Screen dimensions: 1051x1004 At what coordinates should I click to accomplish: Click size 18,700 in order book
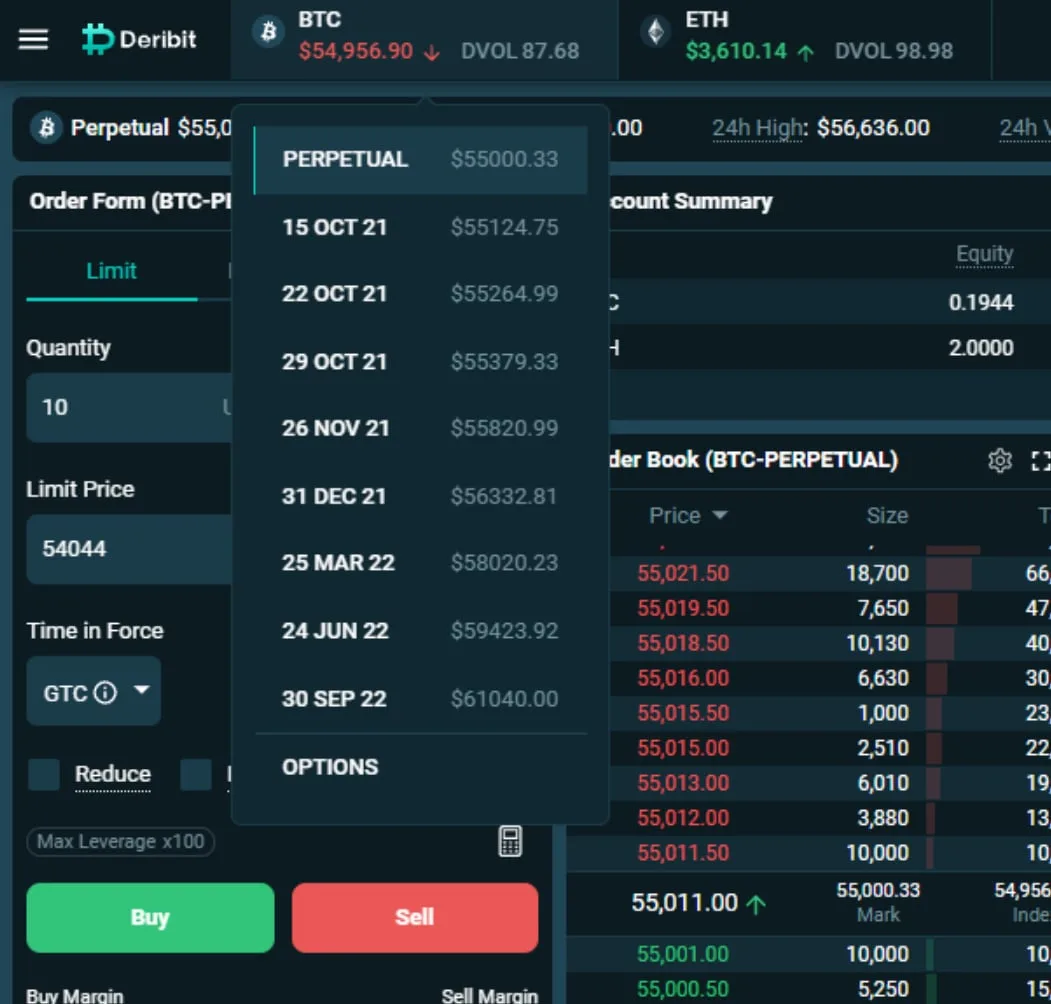(877, 573)
